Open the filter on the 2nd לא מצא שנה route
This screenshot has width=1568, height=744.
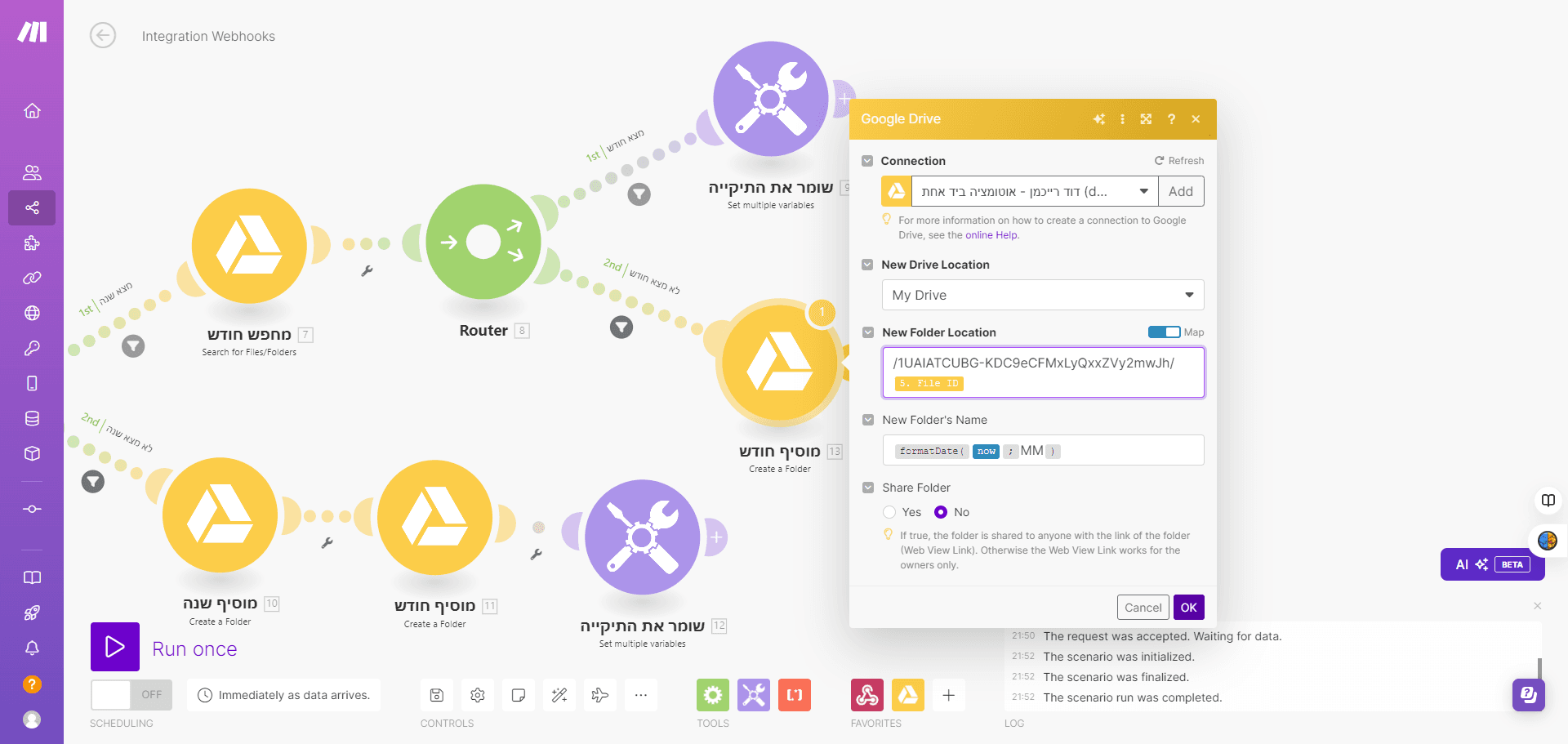[x=93, y=482]
